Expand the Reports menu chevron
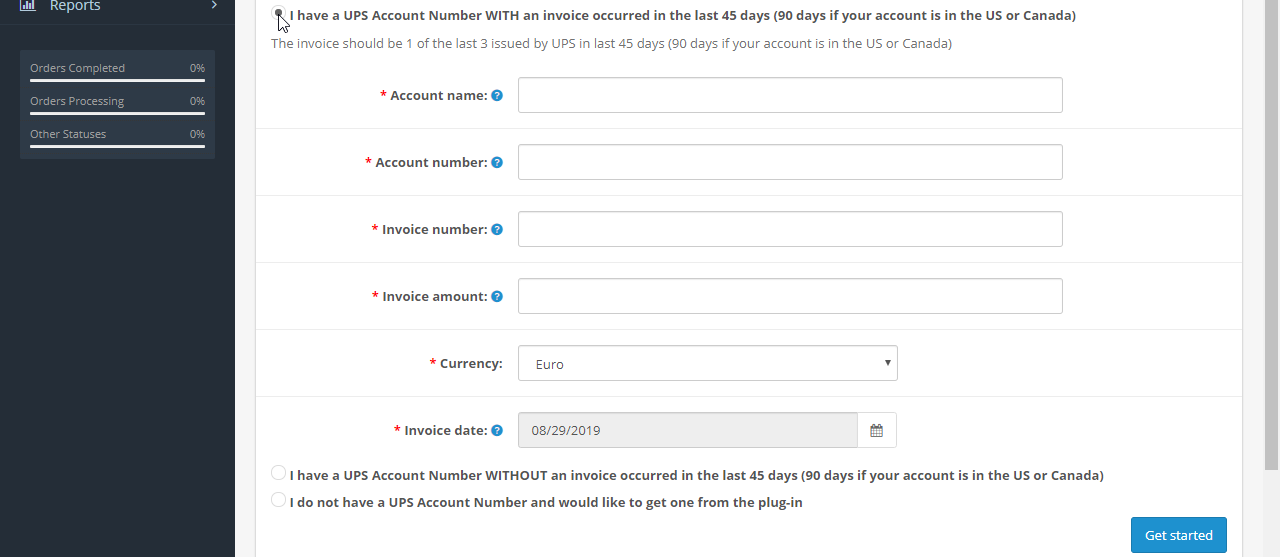Image resolution: width=1280 pixels, height=557 pixels. click(x=214, y=5)
